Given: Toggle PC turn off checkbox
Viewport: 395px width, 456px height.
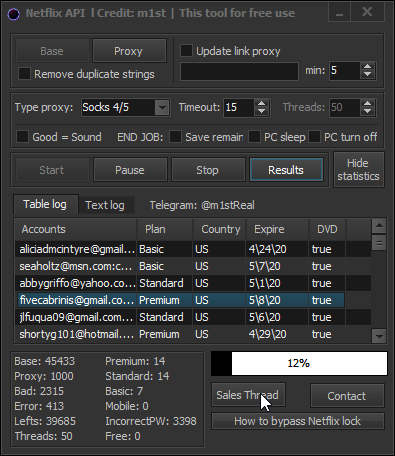Looking at the screenshot, I should coord(314,137).
